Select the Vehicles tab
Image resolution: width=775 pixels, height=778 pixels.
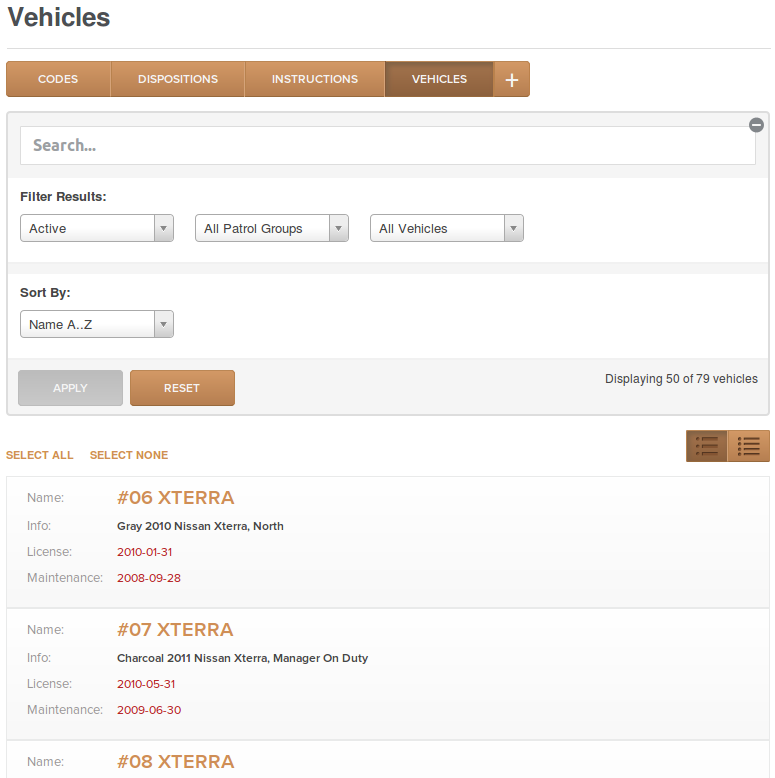pyautogui.click(x=439, y=79)
